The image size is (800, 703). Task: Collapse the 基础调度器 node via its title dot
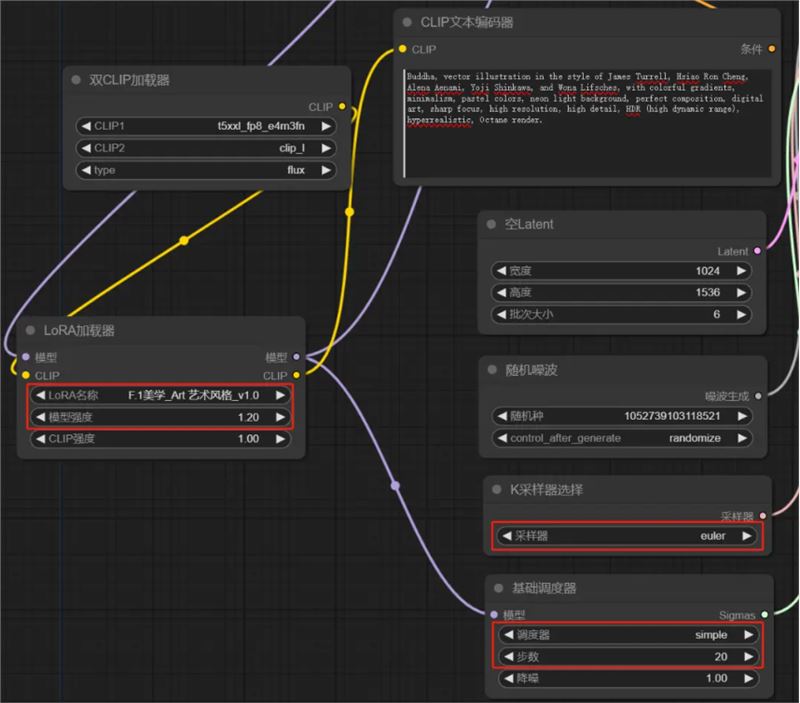coord(498,588)
